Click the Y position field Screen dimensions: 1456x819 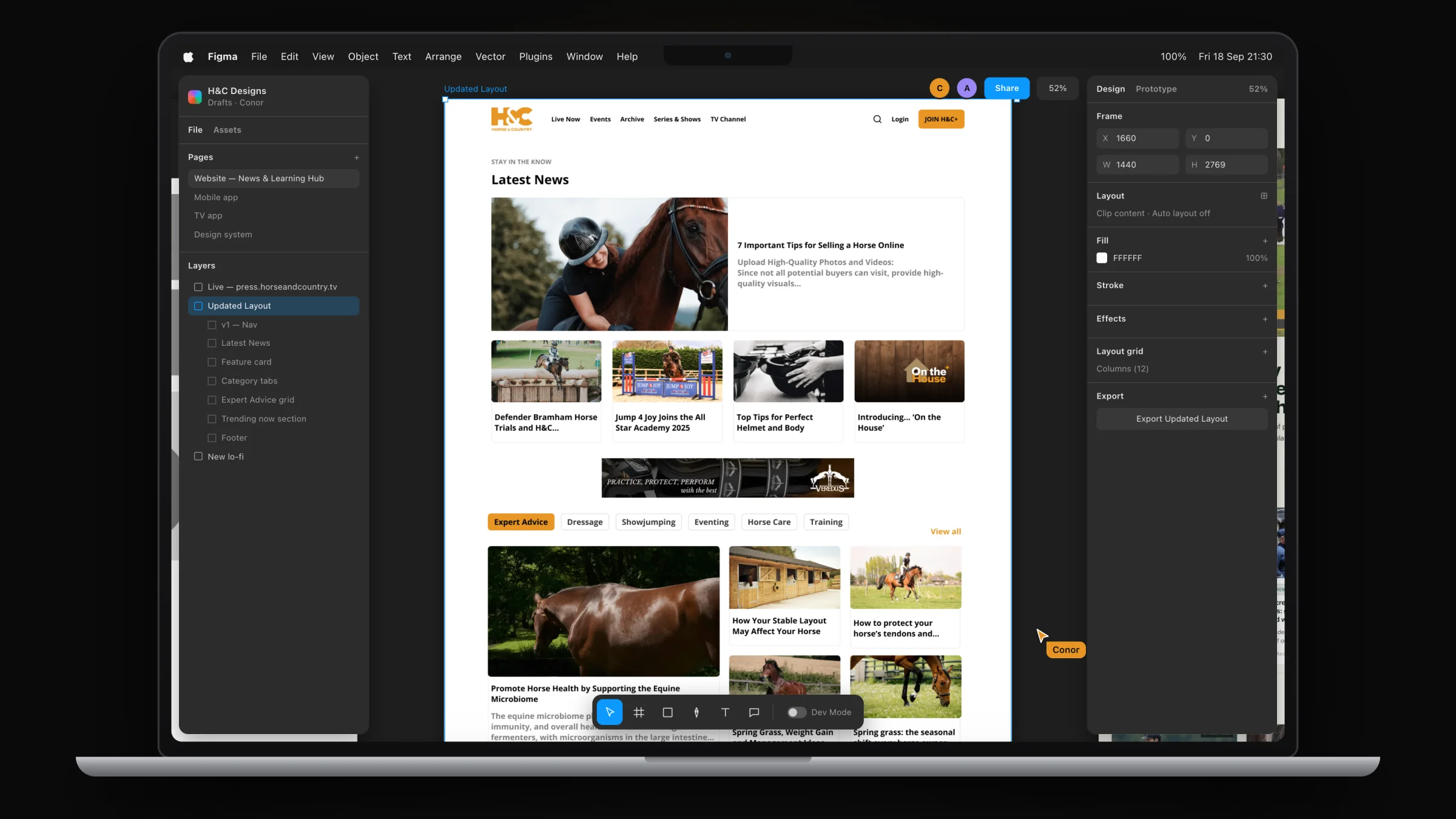(1226, 138)
